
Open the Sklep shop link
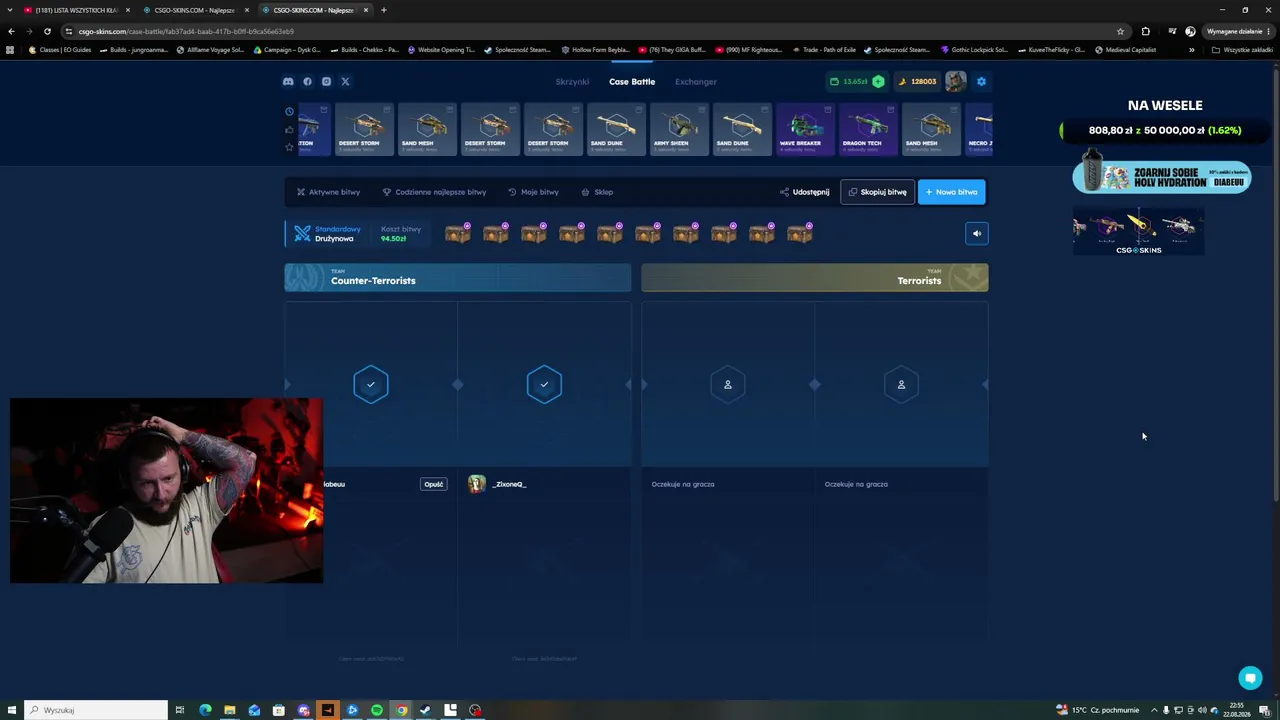(x=597, y=192)
